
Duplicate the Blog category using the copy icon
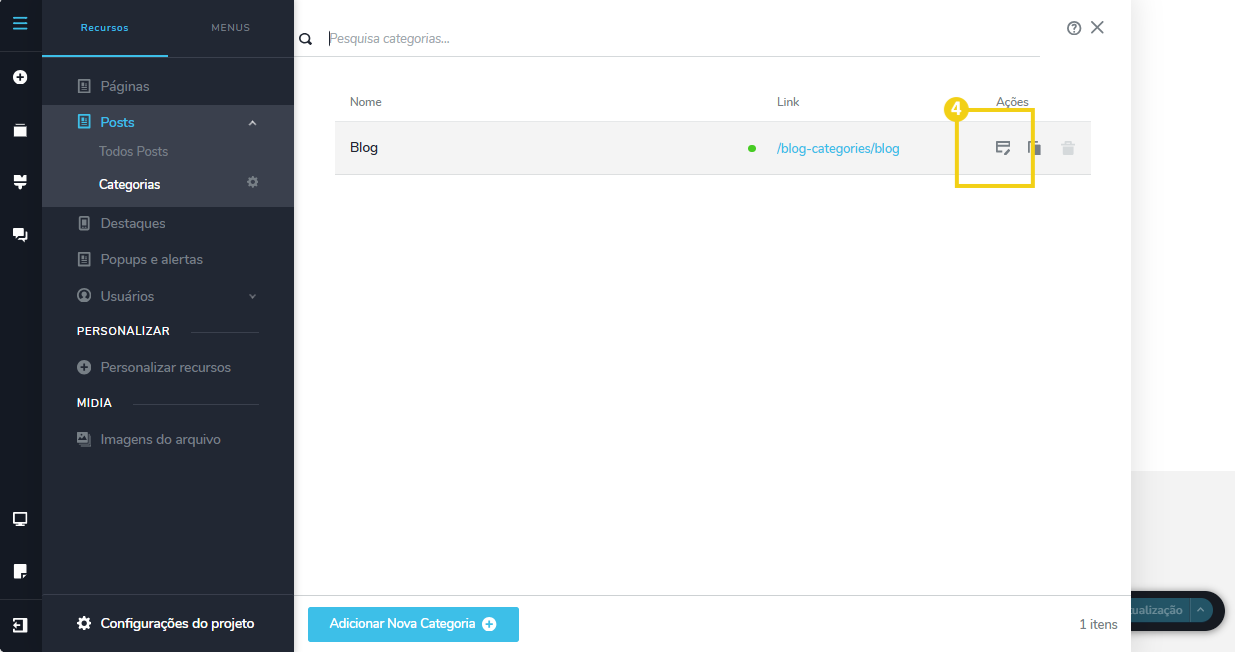pyautogui.click(x=1035, y=147)
